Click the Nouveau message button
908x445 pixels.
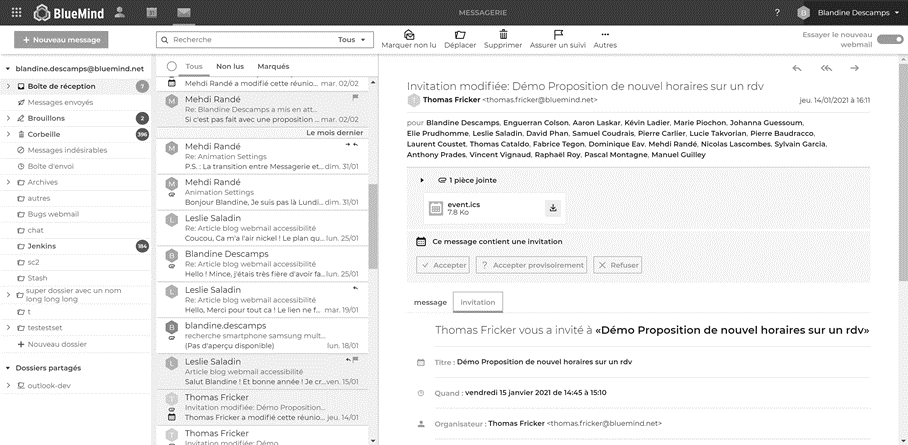[x=61, y=40]
